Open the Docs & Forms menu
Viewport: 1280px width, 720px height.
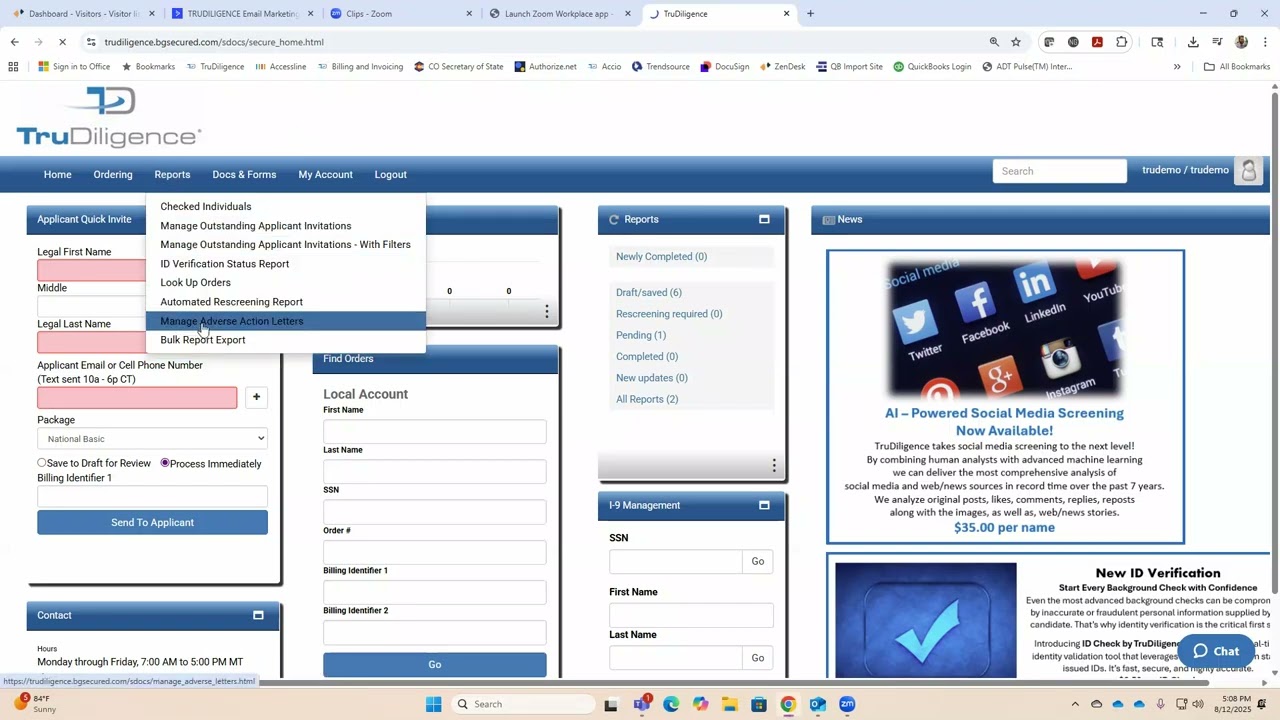[x=244, y=175]
